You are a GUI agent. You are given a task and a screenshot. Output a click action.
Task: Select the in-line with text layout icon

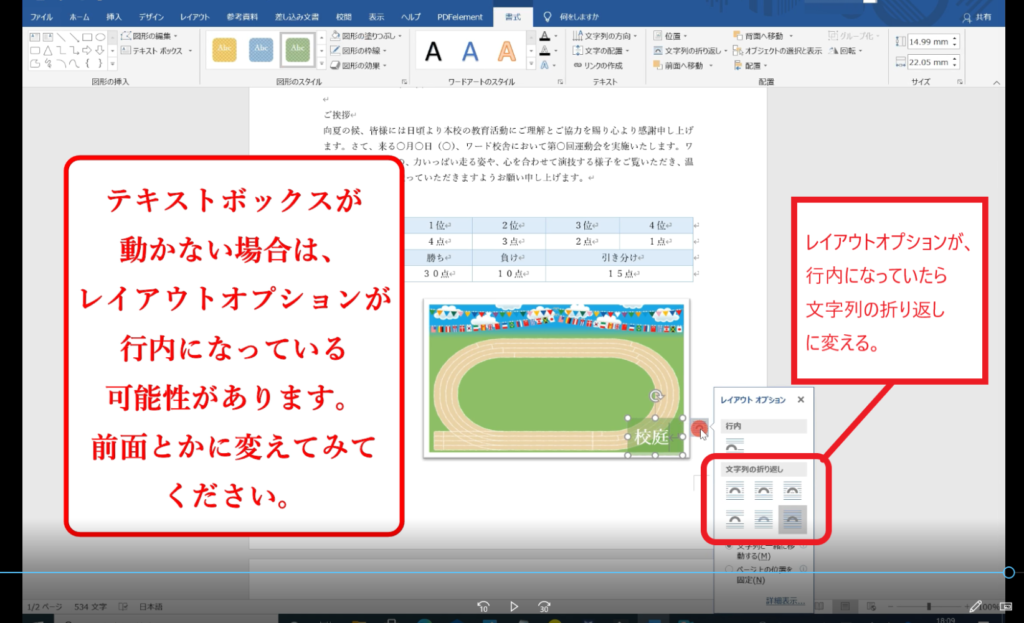pos(735,446)
